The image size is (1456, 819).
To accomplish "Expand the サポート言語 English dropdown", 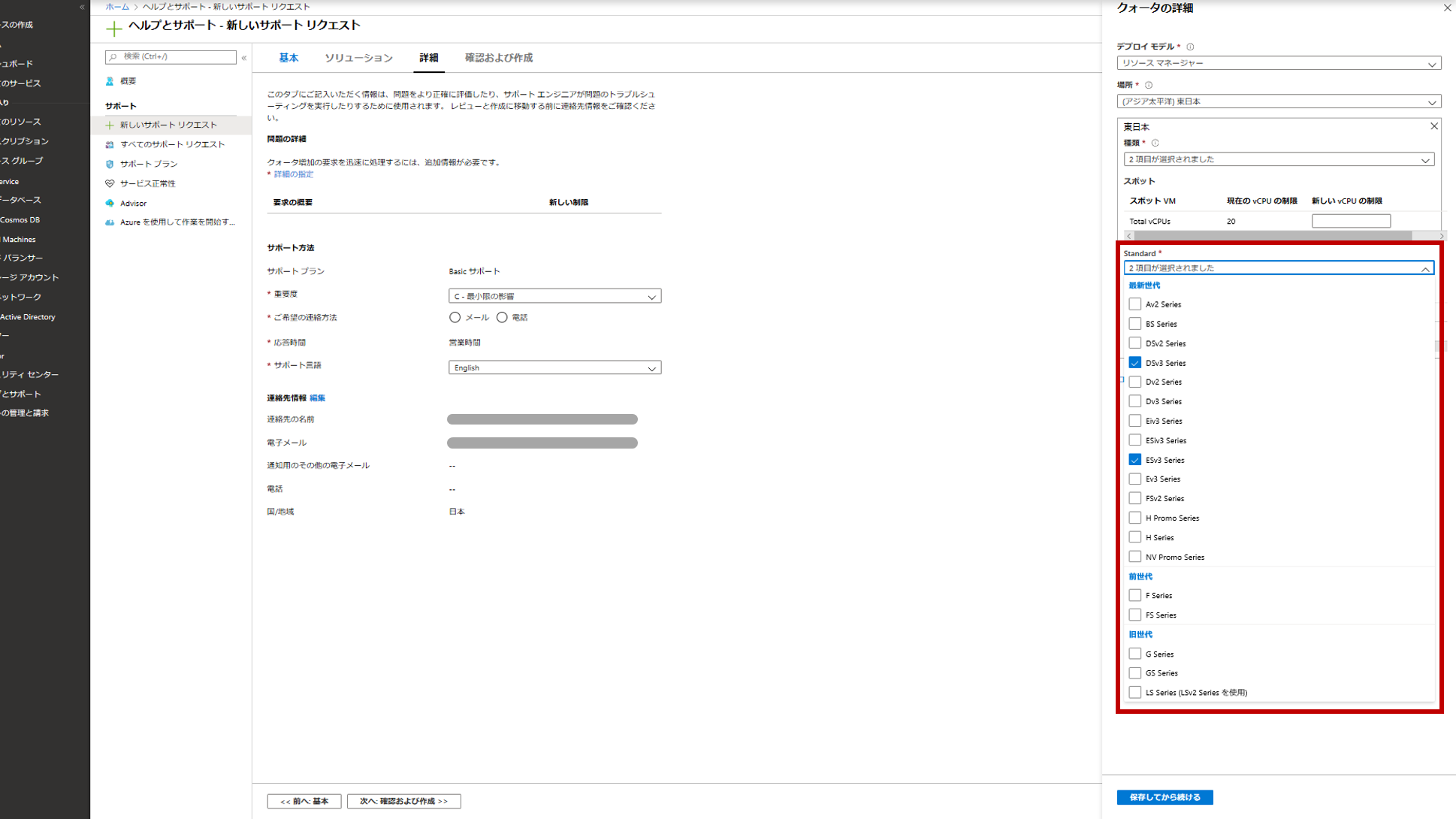I will (554, 367).
